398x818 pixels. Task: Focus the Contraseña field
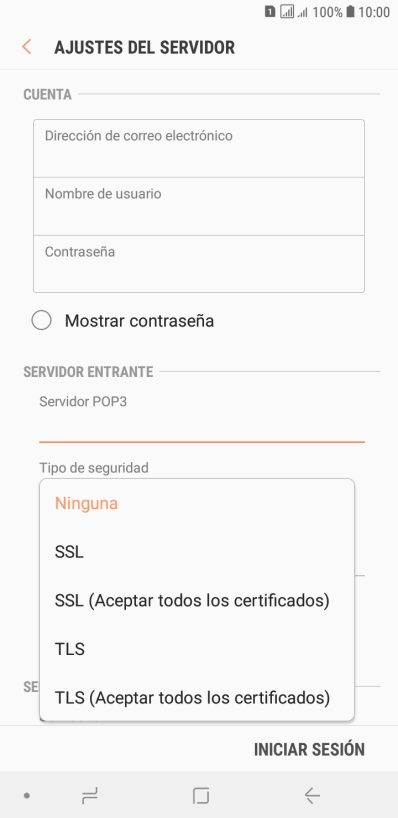point(199,264)
